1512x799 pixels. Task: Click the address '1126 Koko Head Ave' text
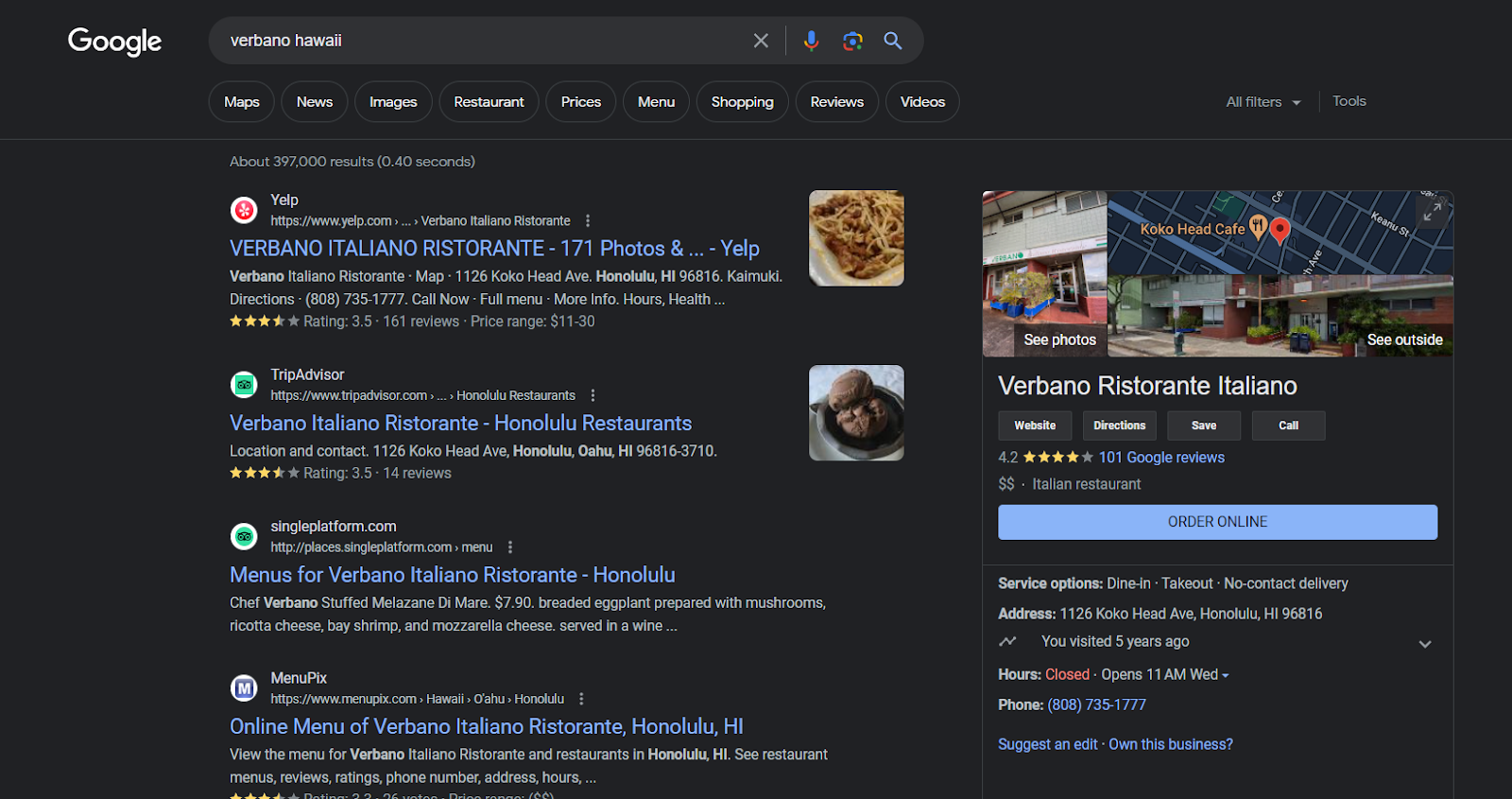tap(1191, 614)
